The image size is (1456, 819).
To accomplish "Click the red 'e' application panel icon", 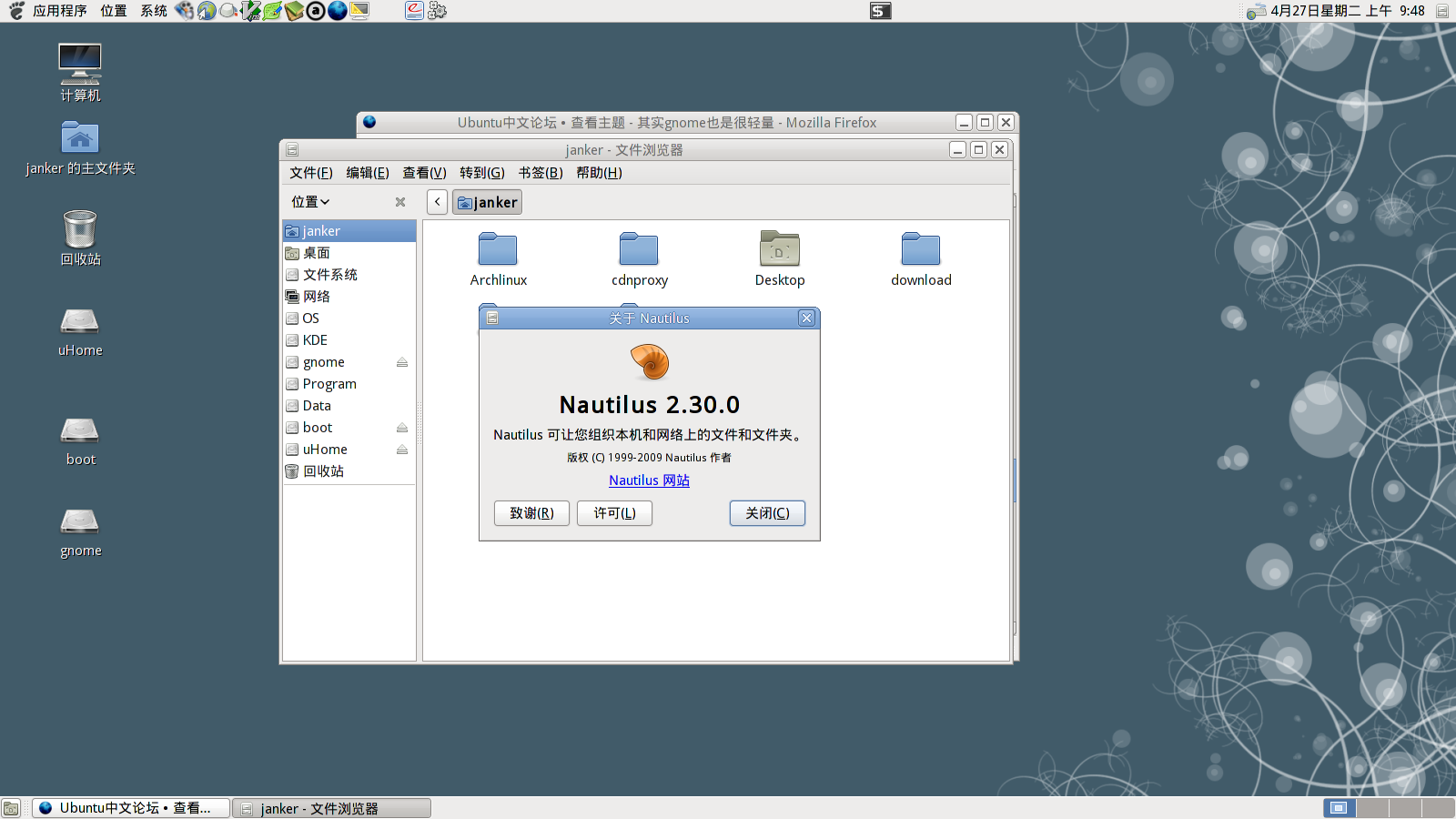I will 414,11.
